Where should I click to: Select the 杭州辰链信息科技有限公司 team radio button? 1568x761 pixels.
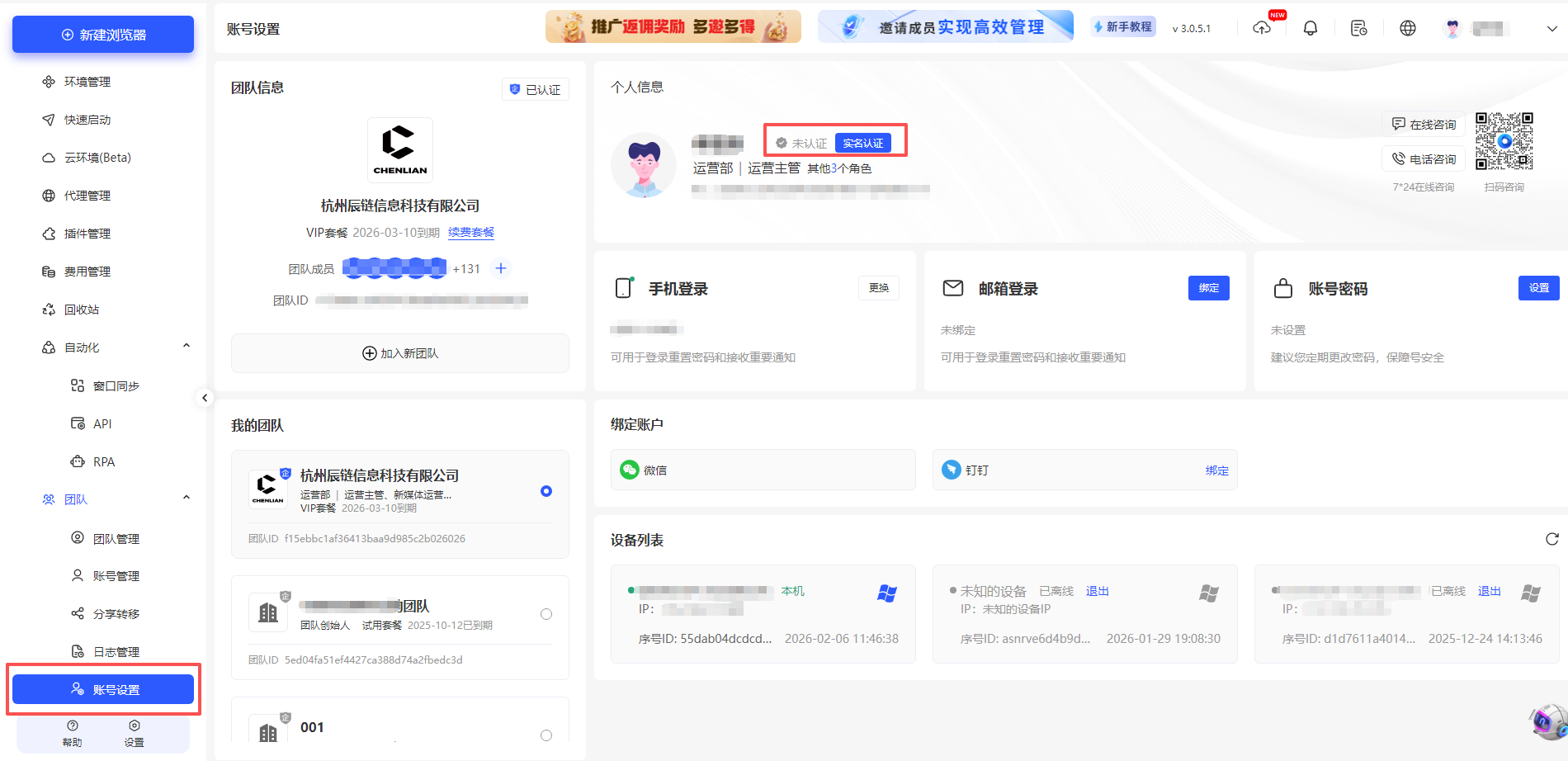tap(545, 490)
